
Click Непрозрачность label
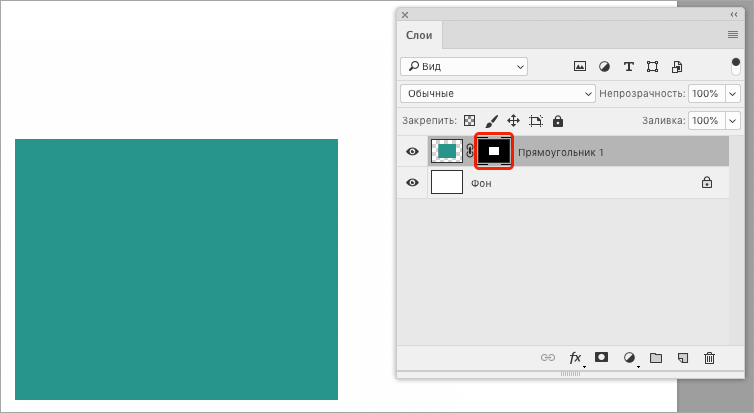642,94
